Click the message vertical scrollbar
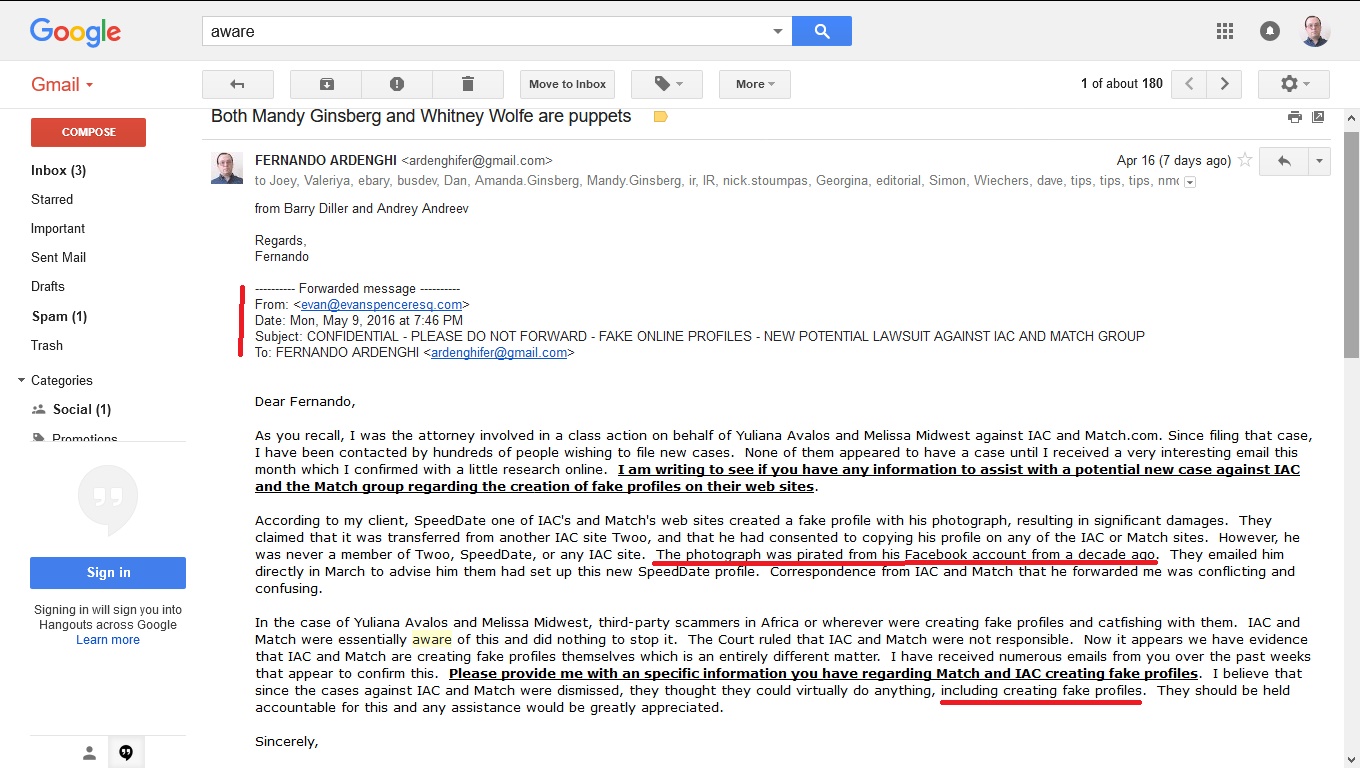Screen dimensions: 1360x768 (x=1351, y=244)
